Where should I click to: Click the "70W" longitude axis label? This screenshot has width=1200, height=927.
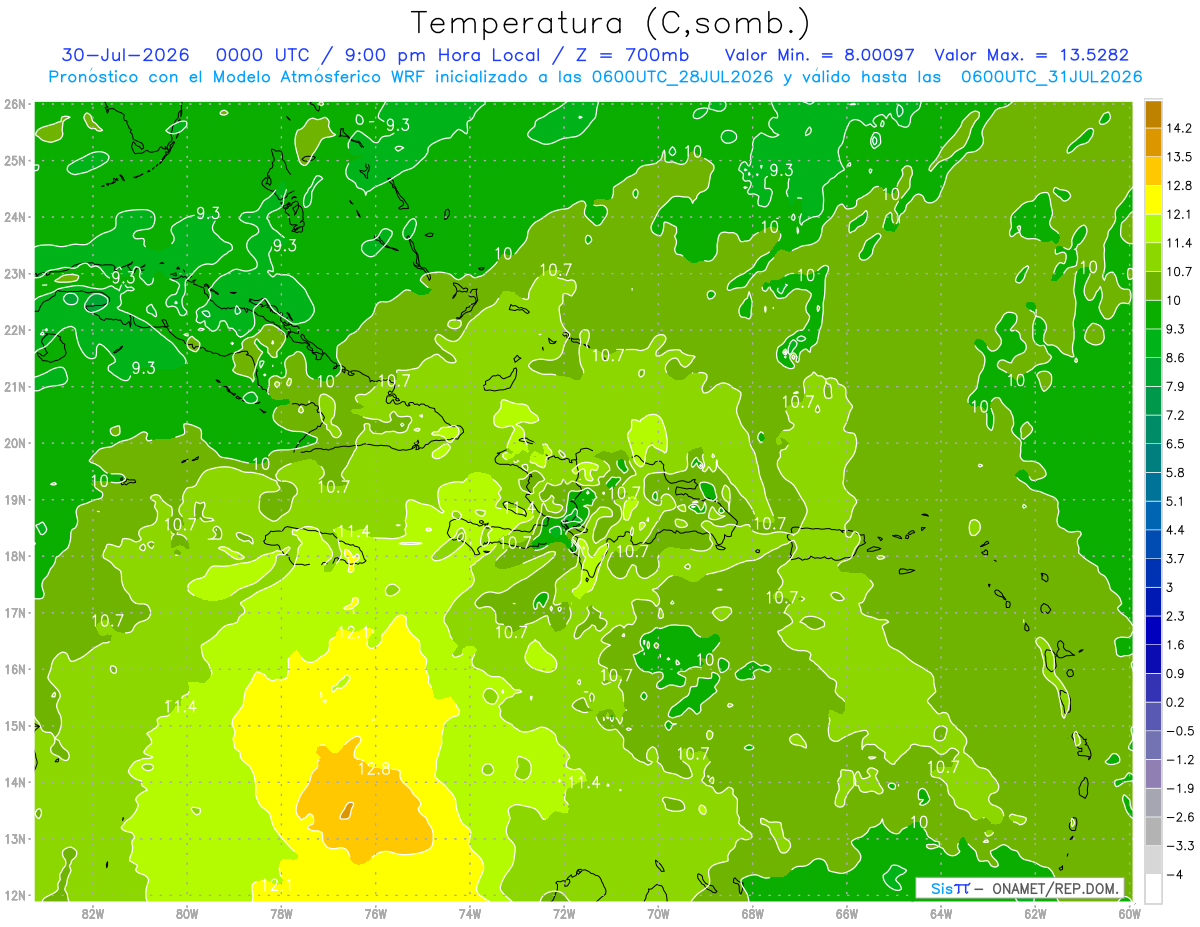pos(658,913)
